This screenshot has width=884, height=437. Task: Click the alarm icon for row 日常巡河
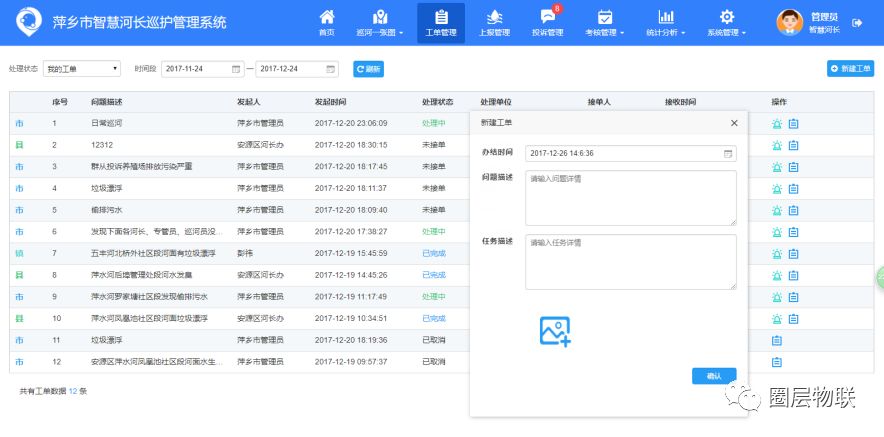tap(777, 123)
